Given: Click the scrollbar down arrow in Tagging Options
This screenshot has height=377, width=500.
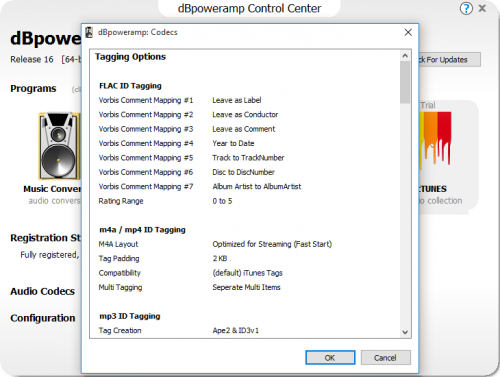Looking at the screenshot, I should click(x=405, y=332).
